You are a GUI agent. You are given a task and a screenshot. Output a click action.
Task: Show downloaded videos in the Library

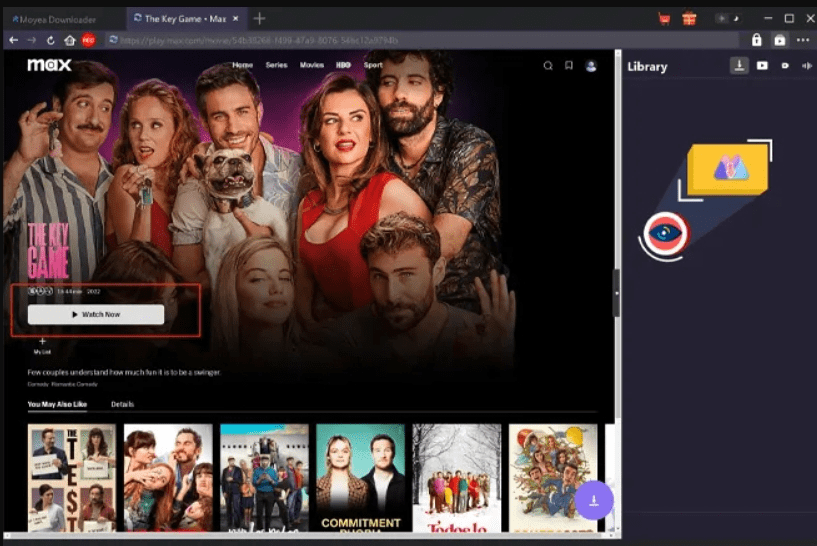762,66
